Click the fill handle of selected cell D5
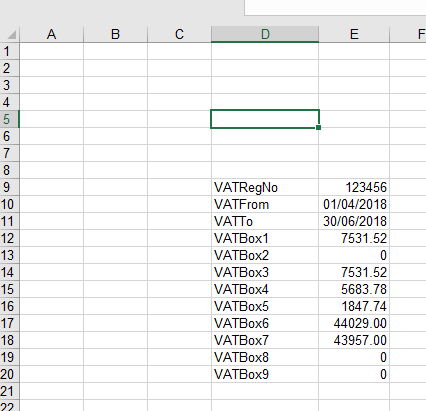The image size is (426, 411). tap(319, 127)
